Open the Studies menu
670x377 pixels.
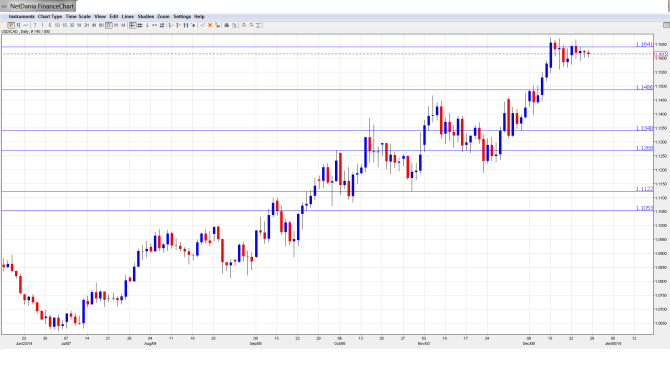(146, 17)
